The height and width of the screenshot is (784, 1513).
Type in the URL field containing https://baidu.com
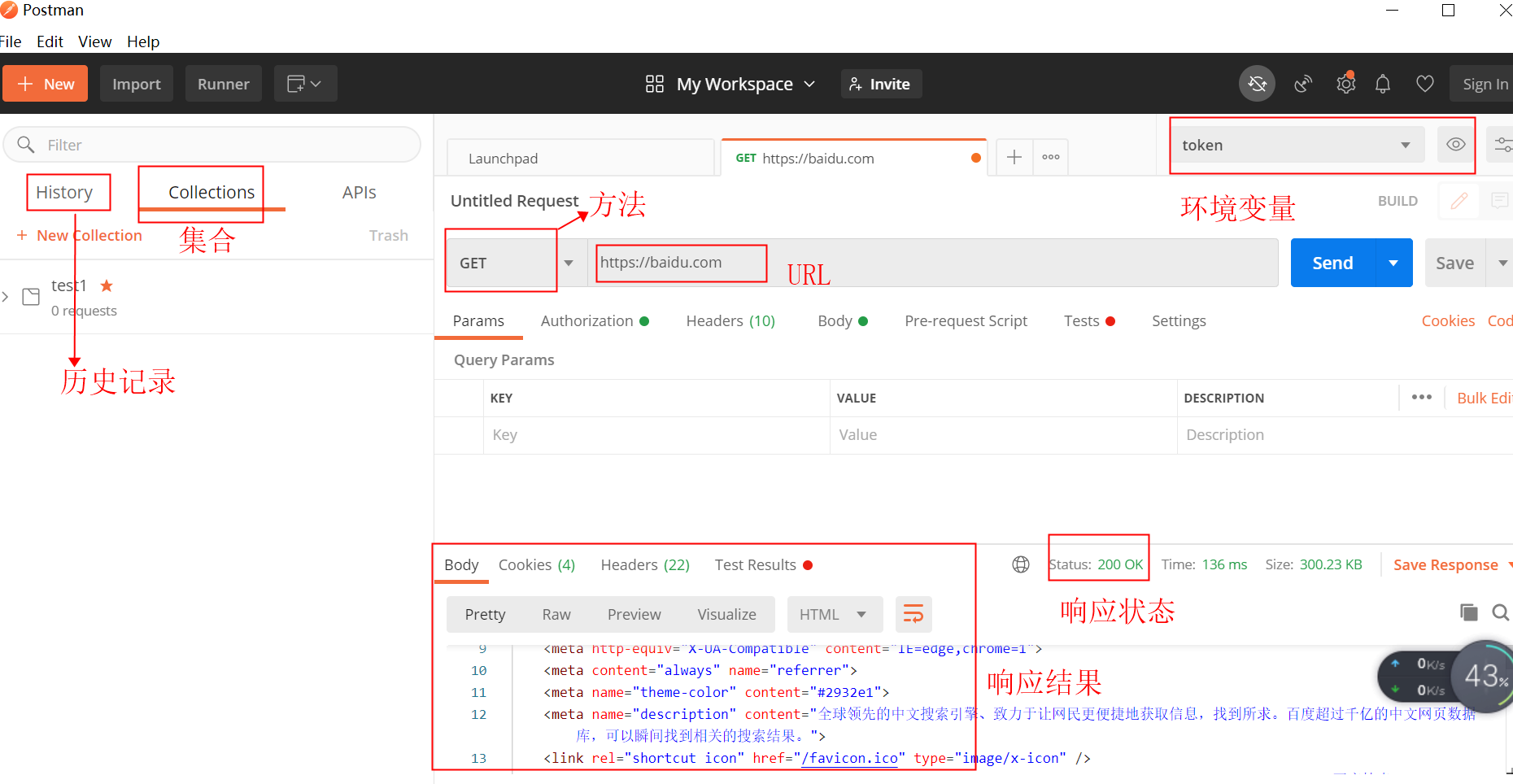tap(680, 262)
